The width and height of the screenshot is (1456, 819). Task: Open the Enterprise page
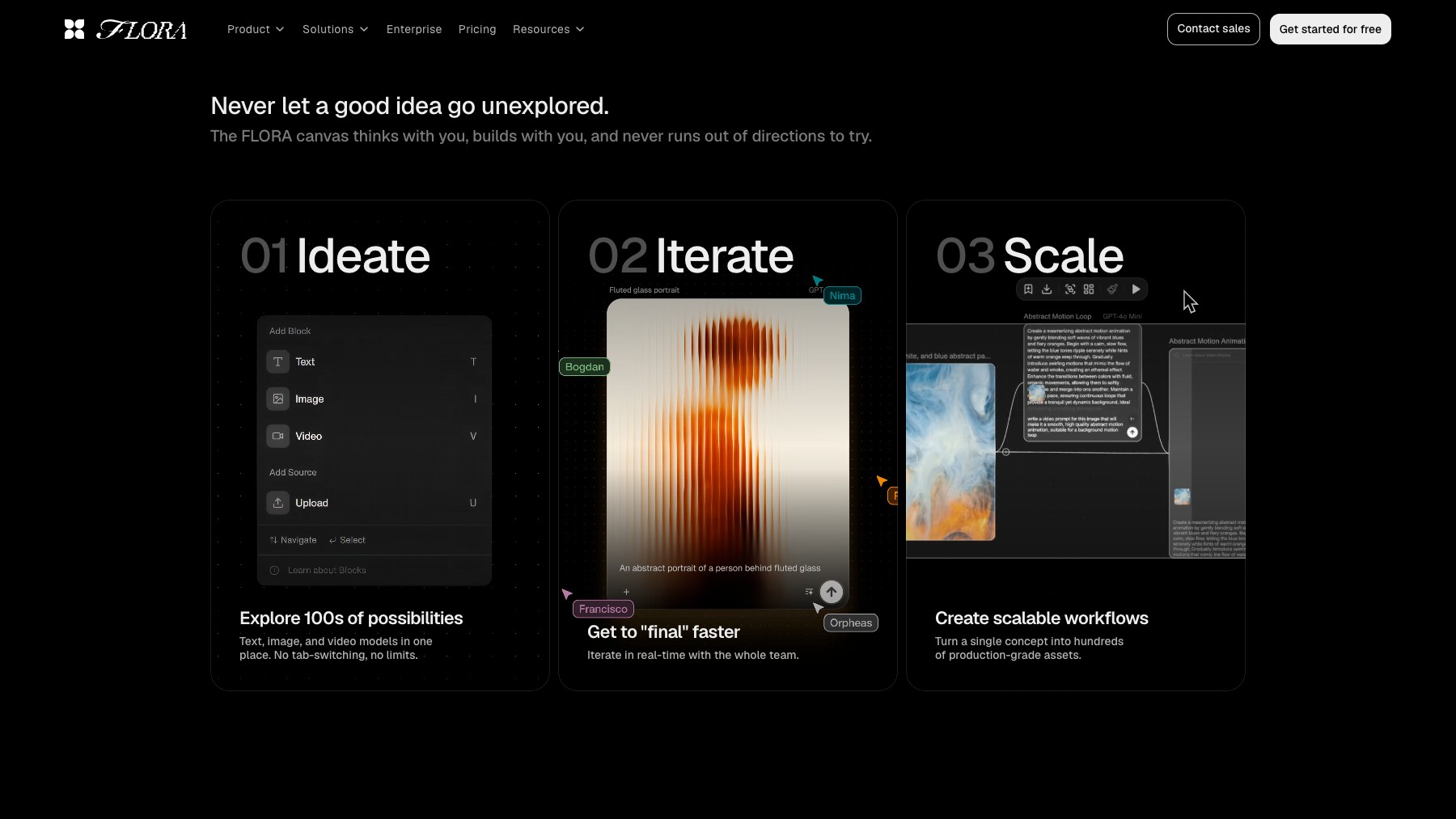(414, 29)
